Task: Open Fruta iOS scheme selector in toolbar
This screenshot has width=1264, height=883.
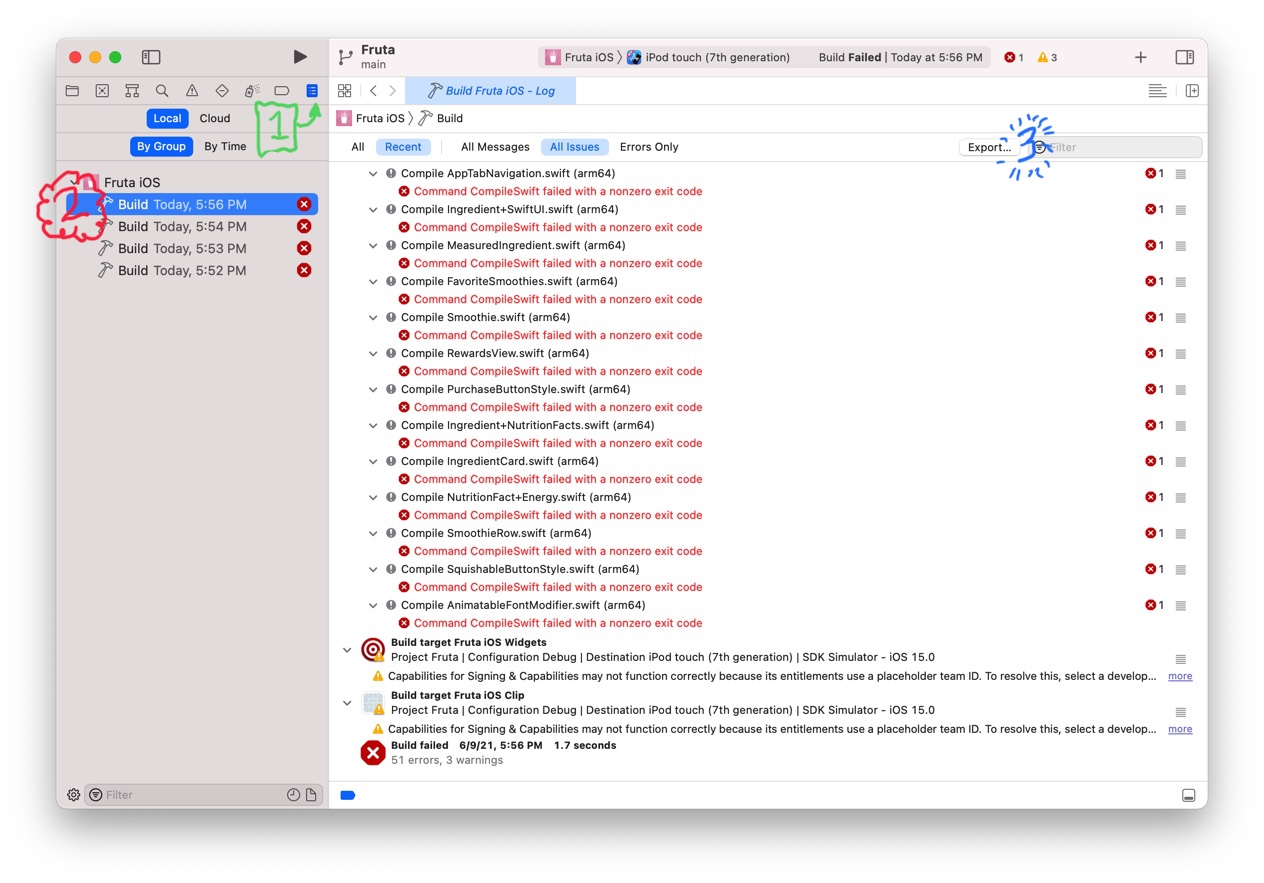Action: [x=579, y=57]
